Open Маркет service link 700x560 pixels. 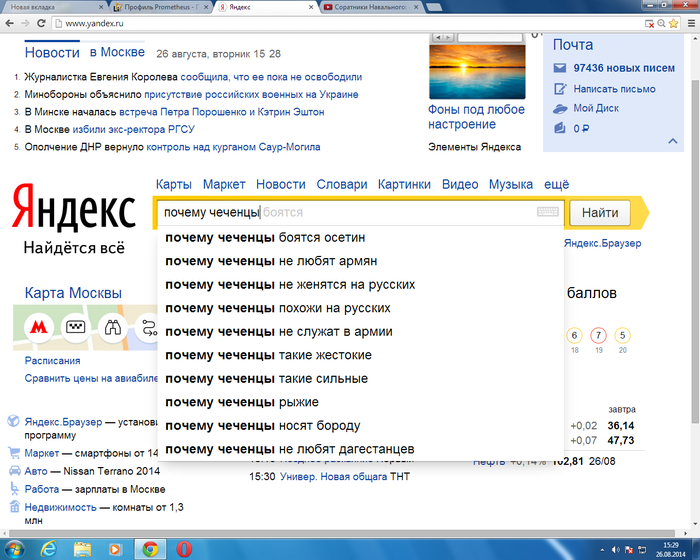pyautogui.click(x=224, y=184)
